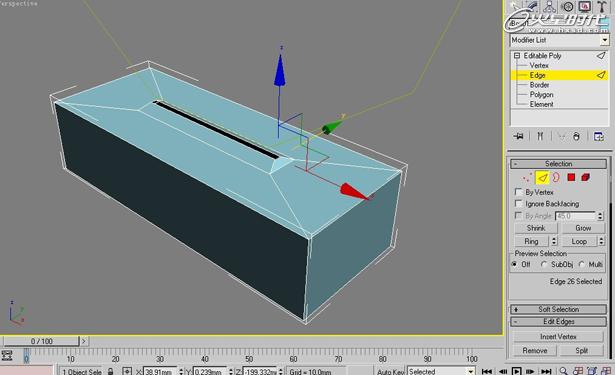Click the Y coordinate spinner

[230, 371]
